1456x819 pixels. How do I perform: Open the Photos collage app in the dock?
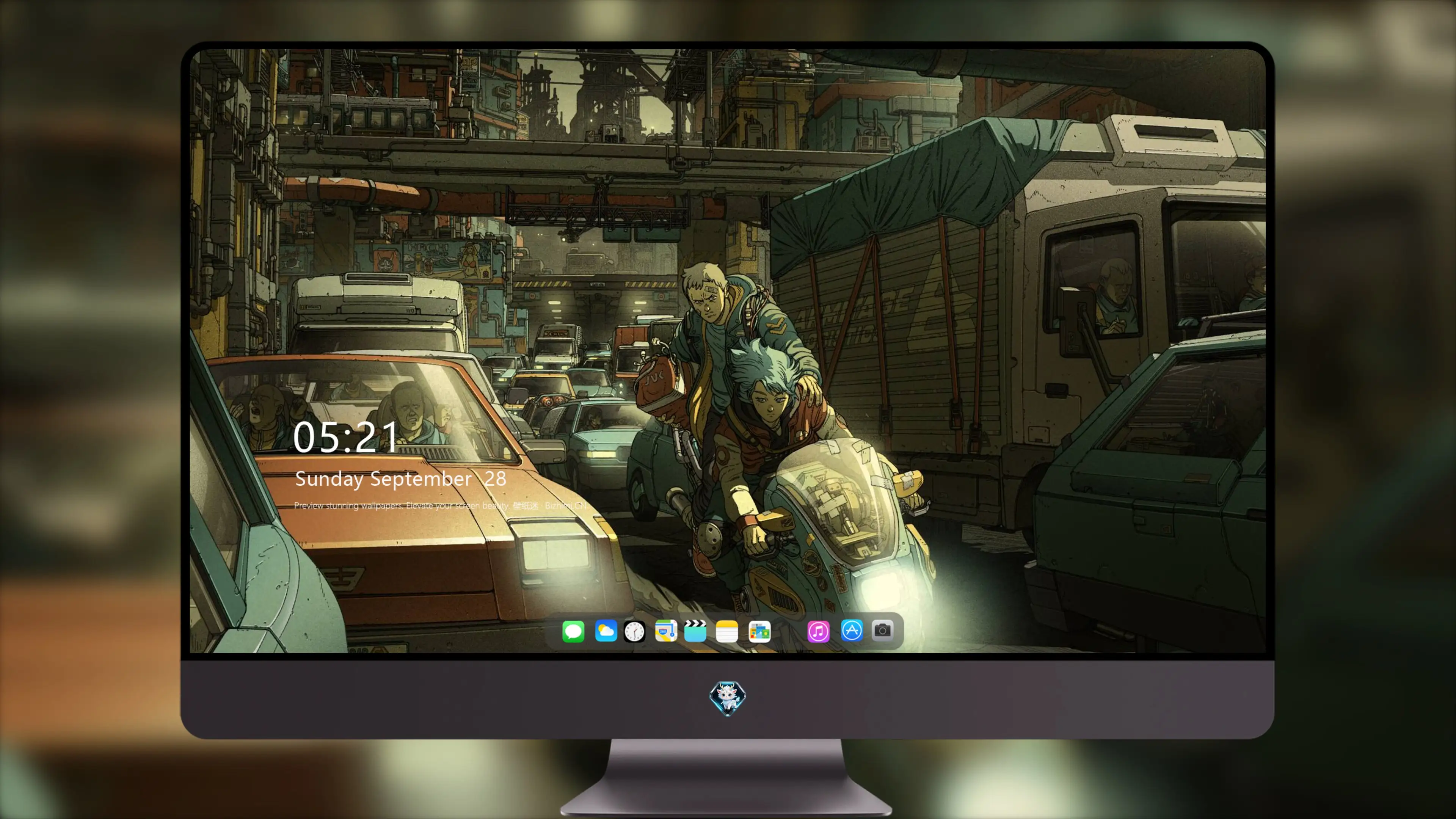pyautogui.click(x=759, y=631)
